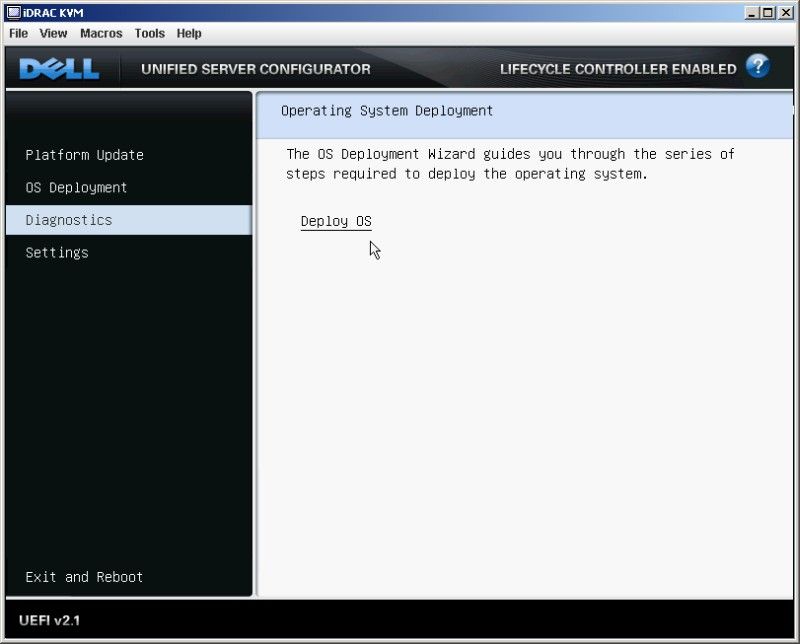
Task: Click Exit and Reboot
Action: coord(84,577)
